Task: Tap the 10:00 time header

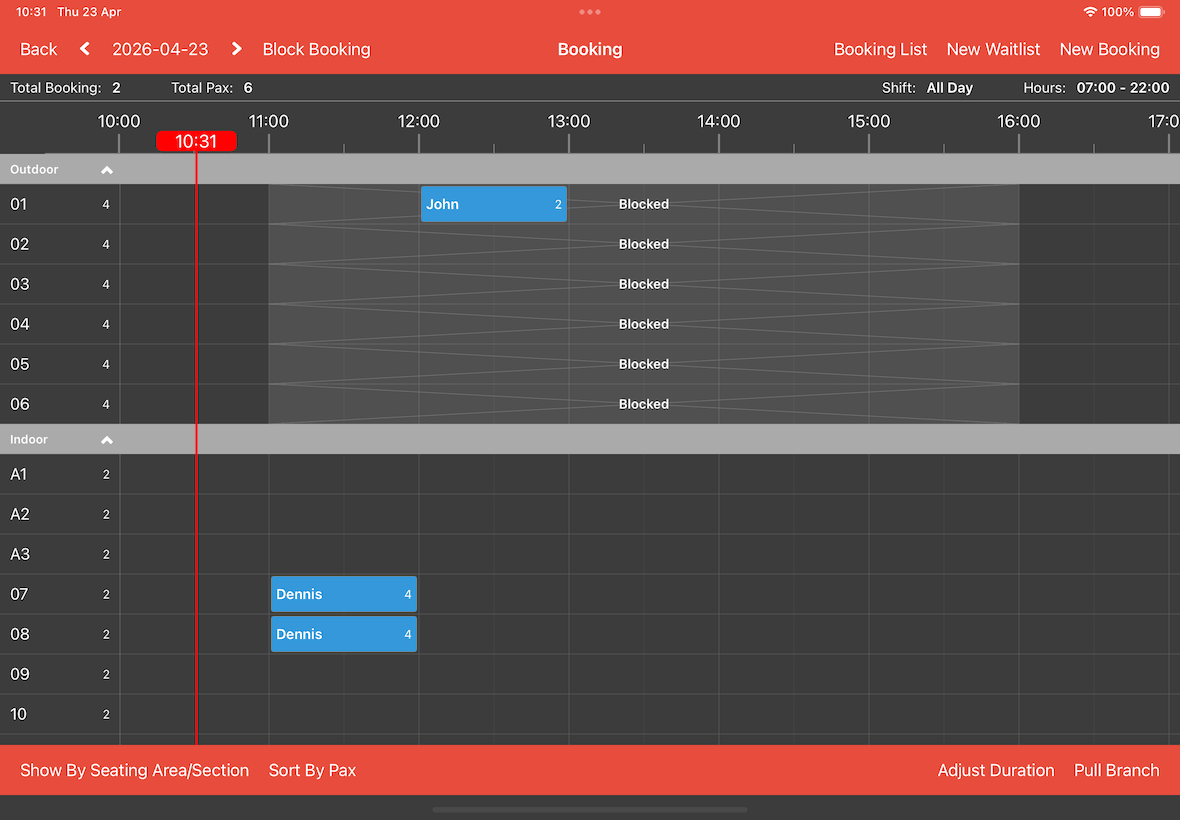Action: pos(119,121)
